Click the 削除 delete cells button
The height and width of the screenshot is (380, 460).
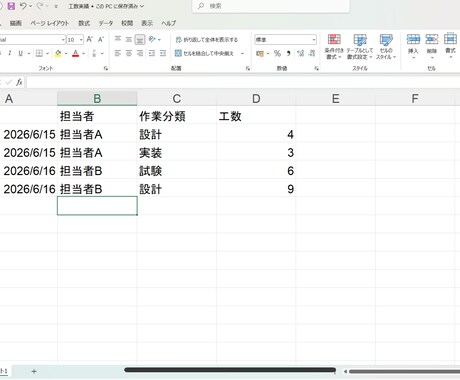(x=432, y=46)
